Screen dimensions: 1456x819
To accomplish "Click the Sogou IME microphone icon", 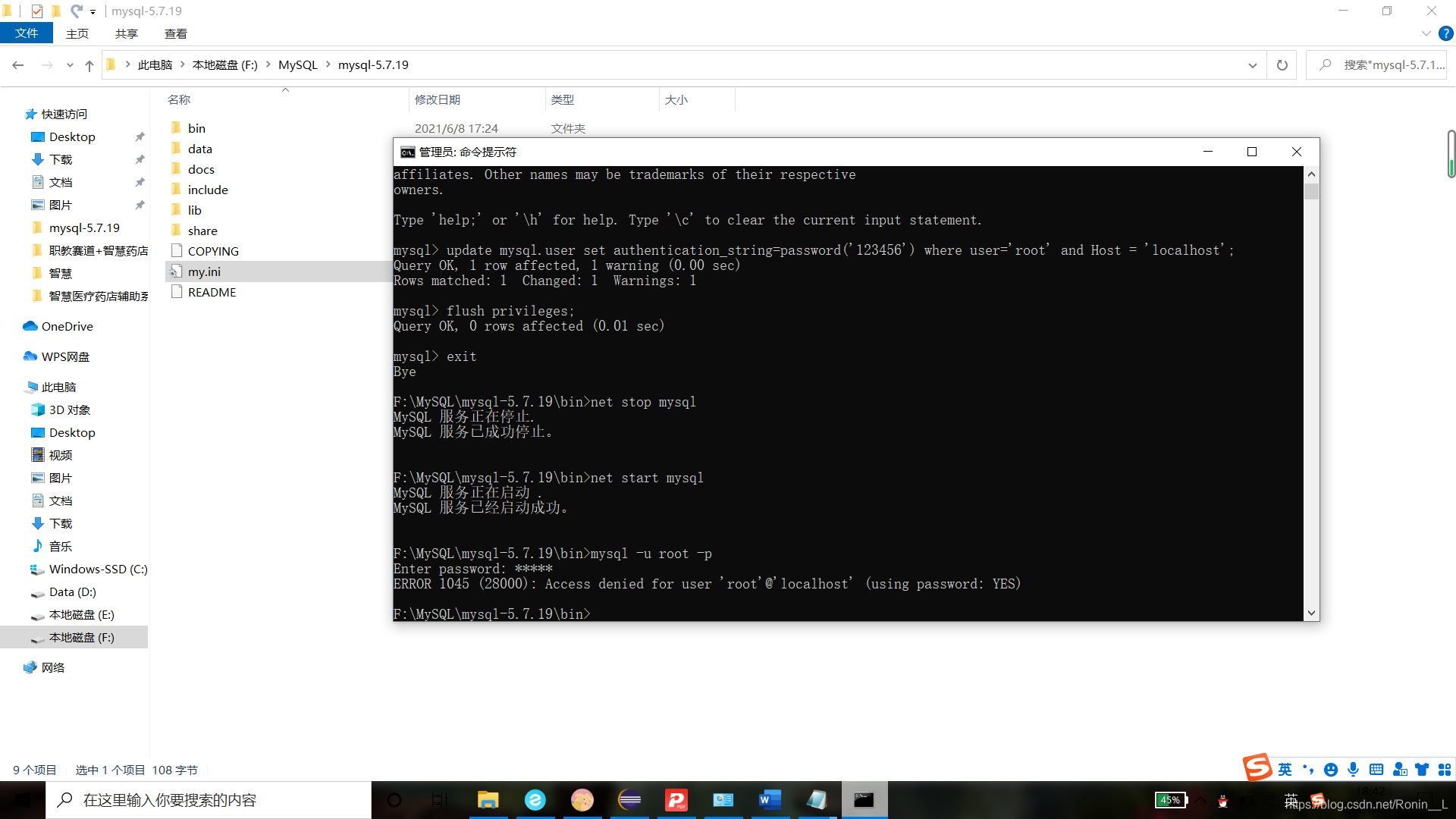I will pos(1354,770).
